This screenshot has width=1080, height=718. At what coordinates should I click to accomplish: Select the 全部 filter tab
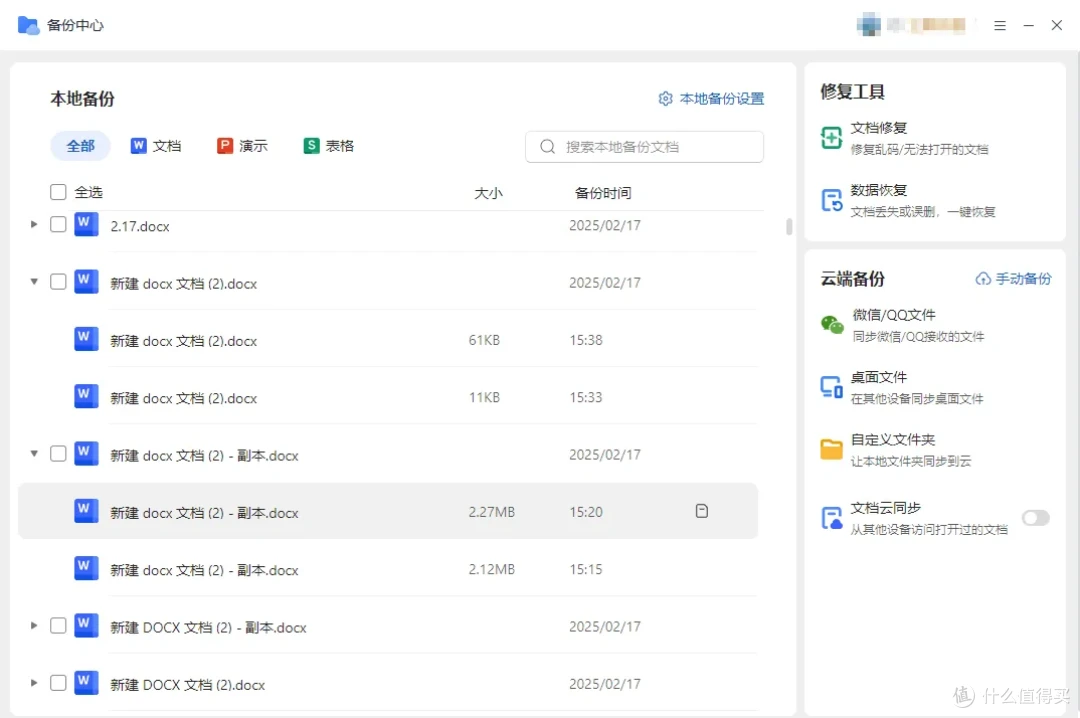pos(81,146)
